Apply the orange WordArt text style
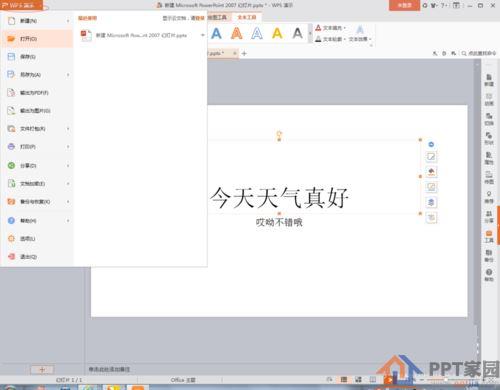The image size is (500, 390). tap(237, 33)
